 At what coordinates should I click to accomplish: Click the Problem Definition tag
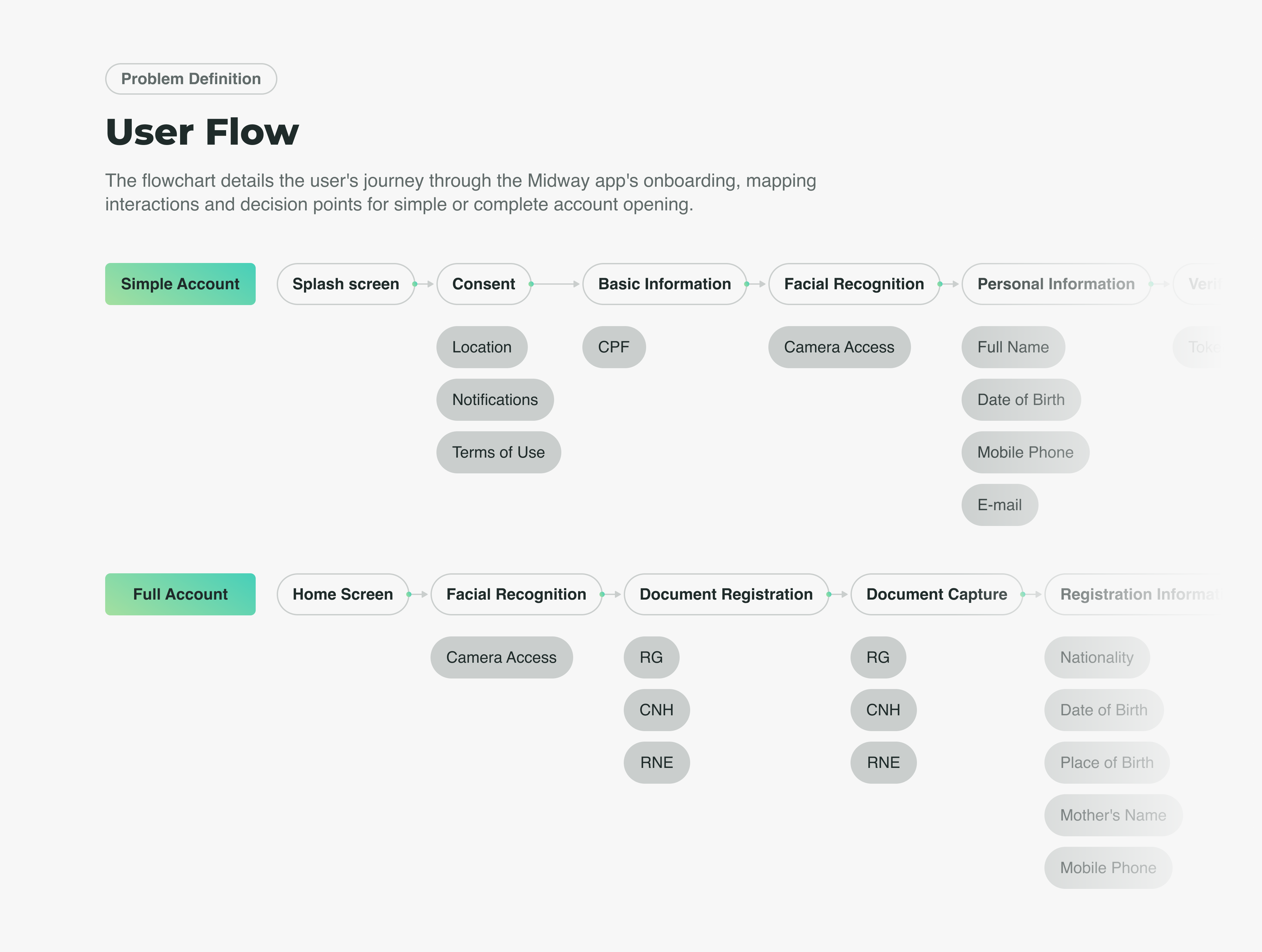click(x=191, y=79)
